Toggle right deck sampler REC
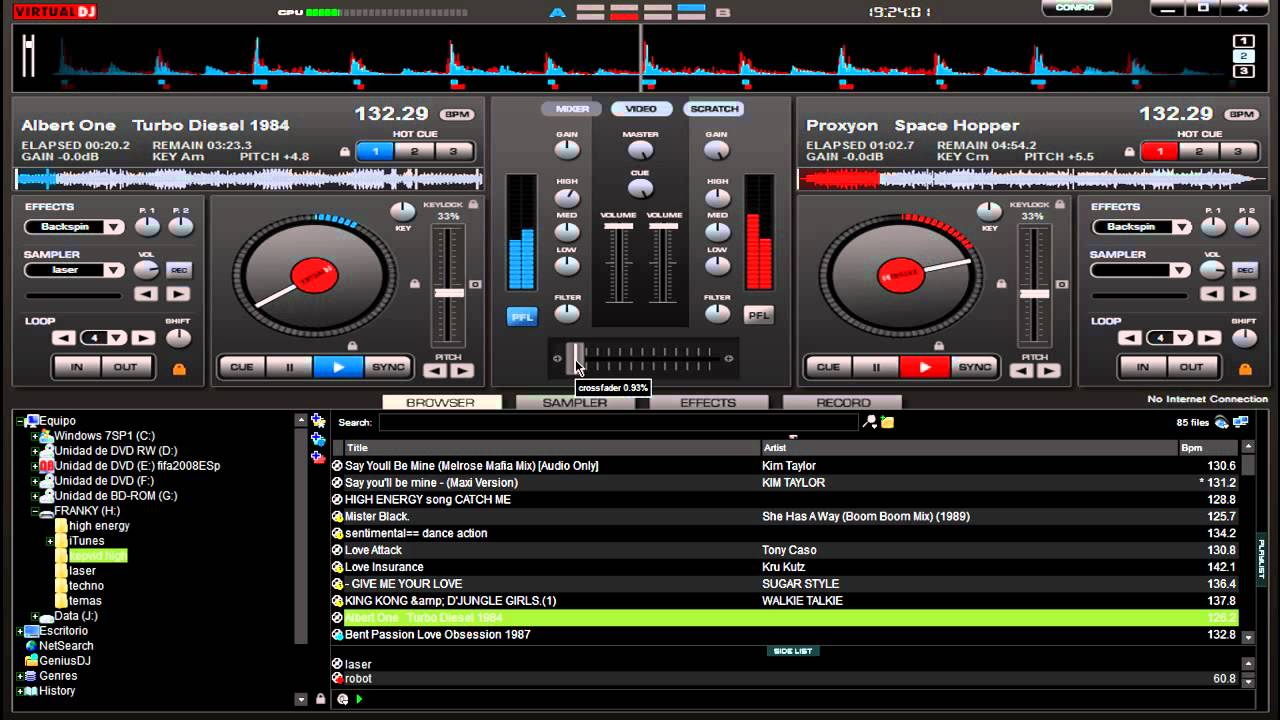The height and width of the screenshot is (720, 1280). pos(1245,270)
